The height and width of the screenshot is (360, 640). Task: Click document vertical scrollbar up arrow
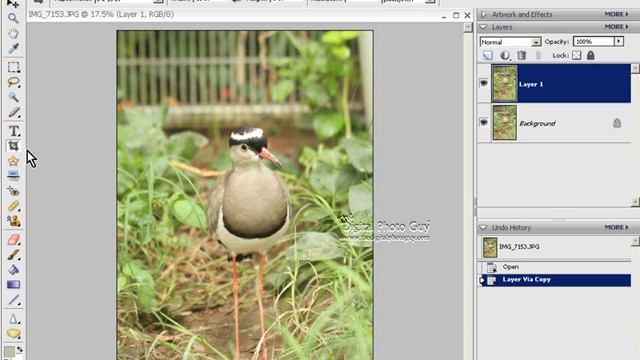click(468, 27)
